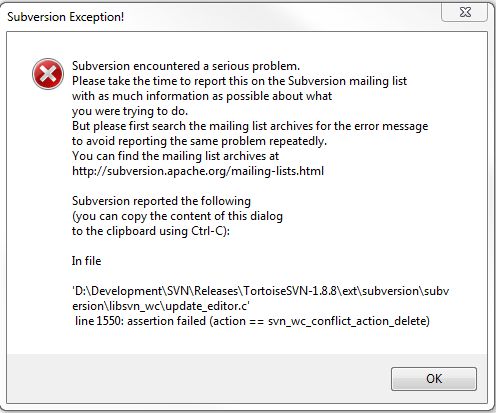Click the libsvn_wc\update_editor.c text line

(161, 306)
